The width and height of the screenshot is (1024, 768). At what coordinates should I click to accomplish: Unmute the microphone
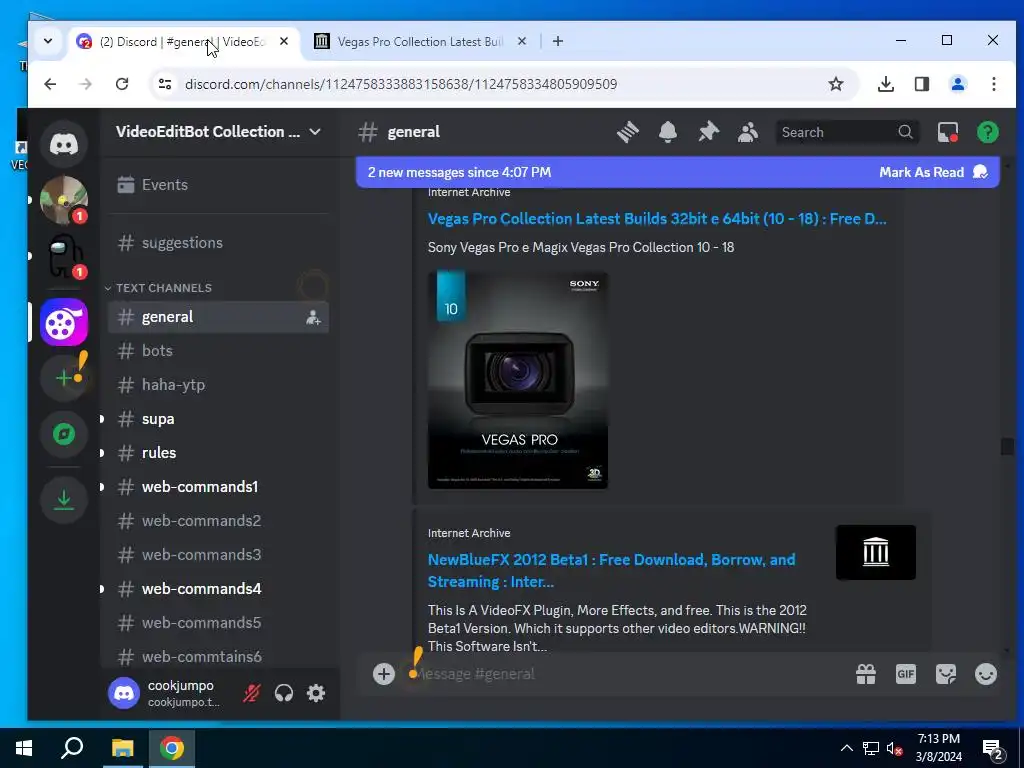coord(251,693)
